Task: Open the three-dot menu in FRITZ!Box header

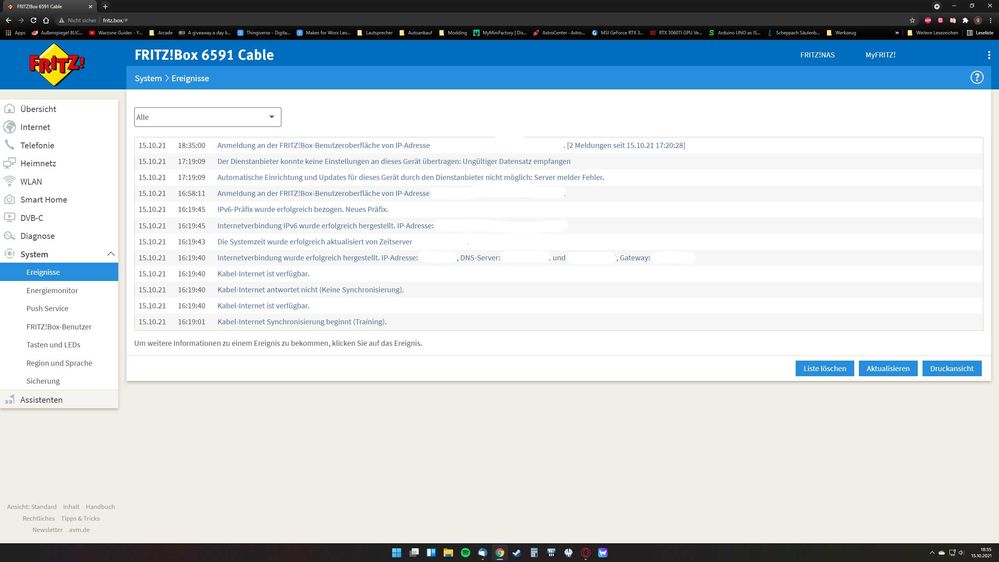Action: click(x=989, y=55)
